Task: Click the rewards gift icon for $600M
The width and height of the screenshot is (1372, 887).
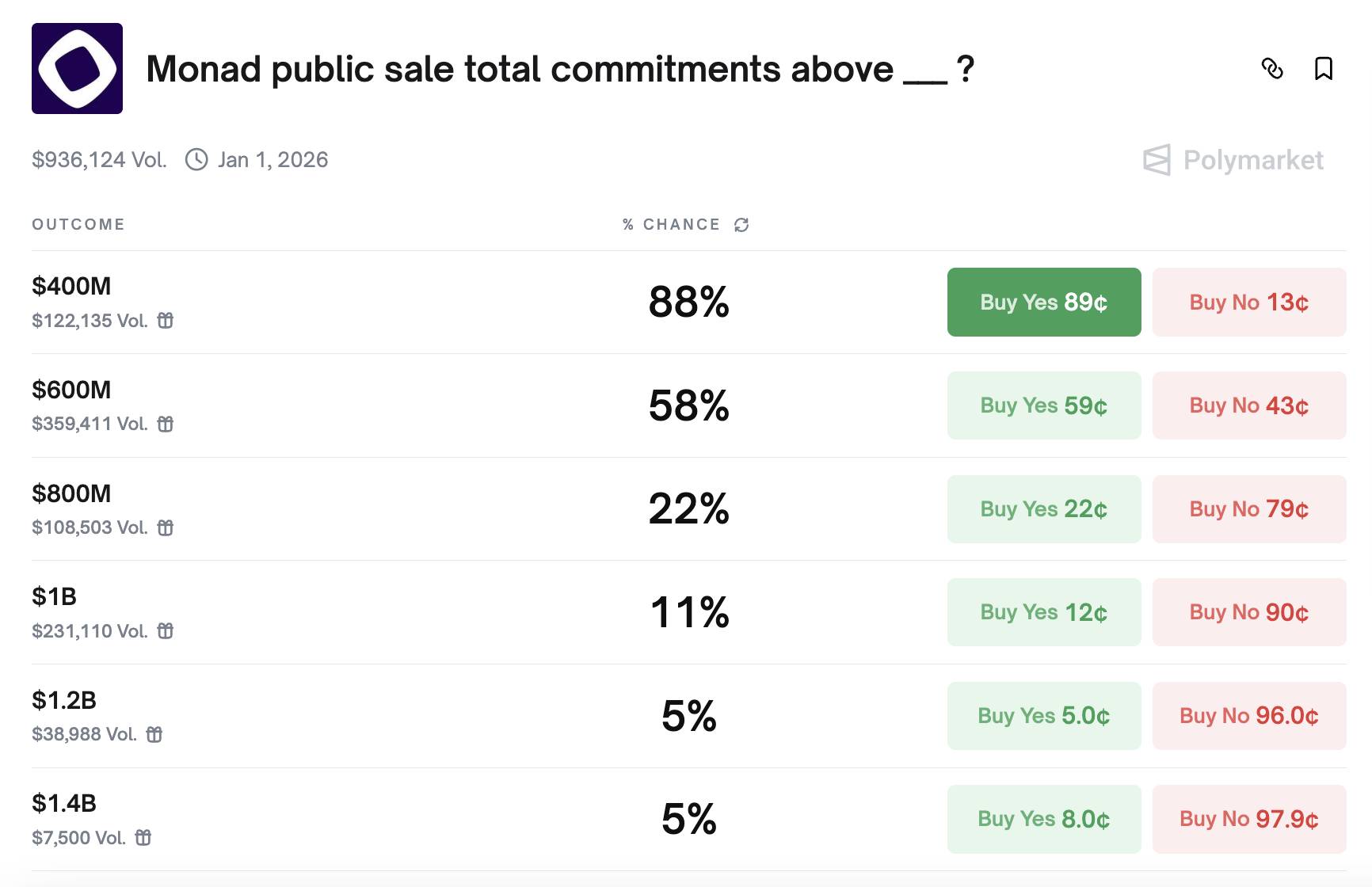Action: pos(166,424)
